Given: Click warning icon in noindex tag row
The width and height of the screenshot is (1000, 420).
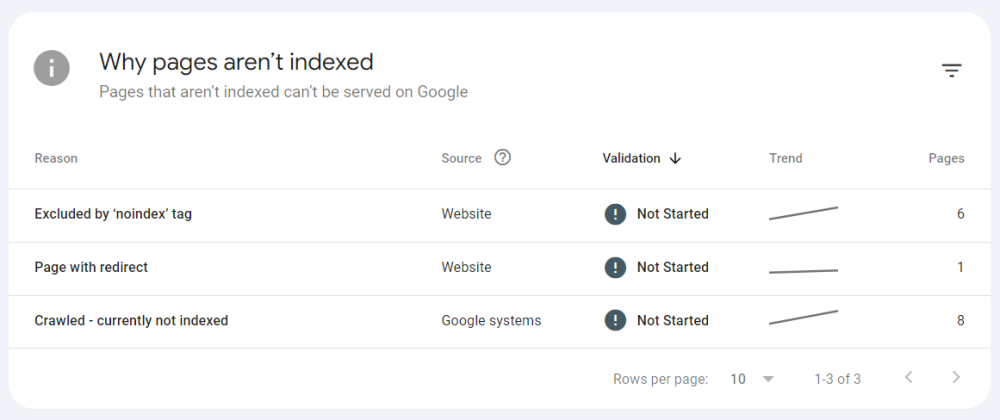Looking at the screenshot, I should [615, 214].
